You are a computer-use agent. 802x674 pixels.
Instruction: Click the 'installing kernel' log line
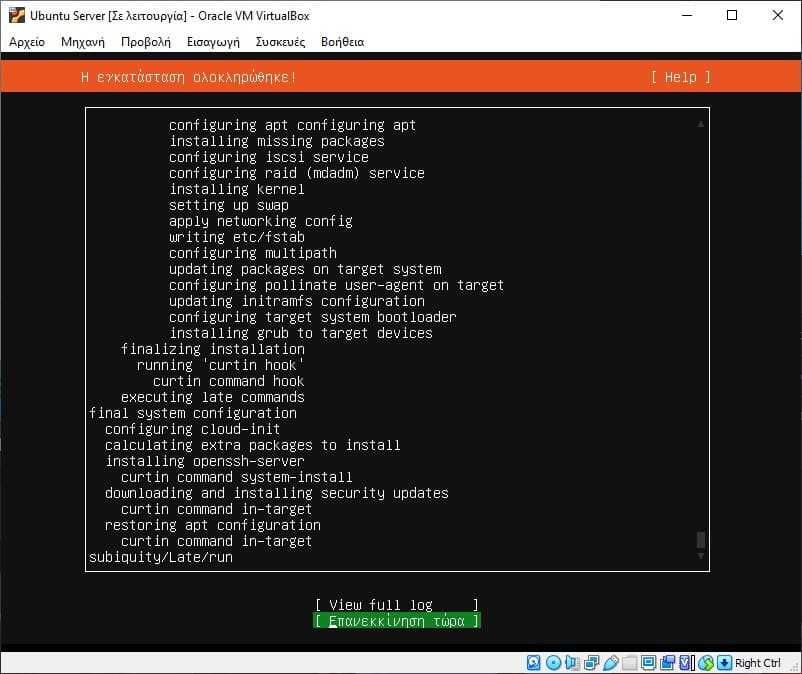point(237,189)
